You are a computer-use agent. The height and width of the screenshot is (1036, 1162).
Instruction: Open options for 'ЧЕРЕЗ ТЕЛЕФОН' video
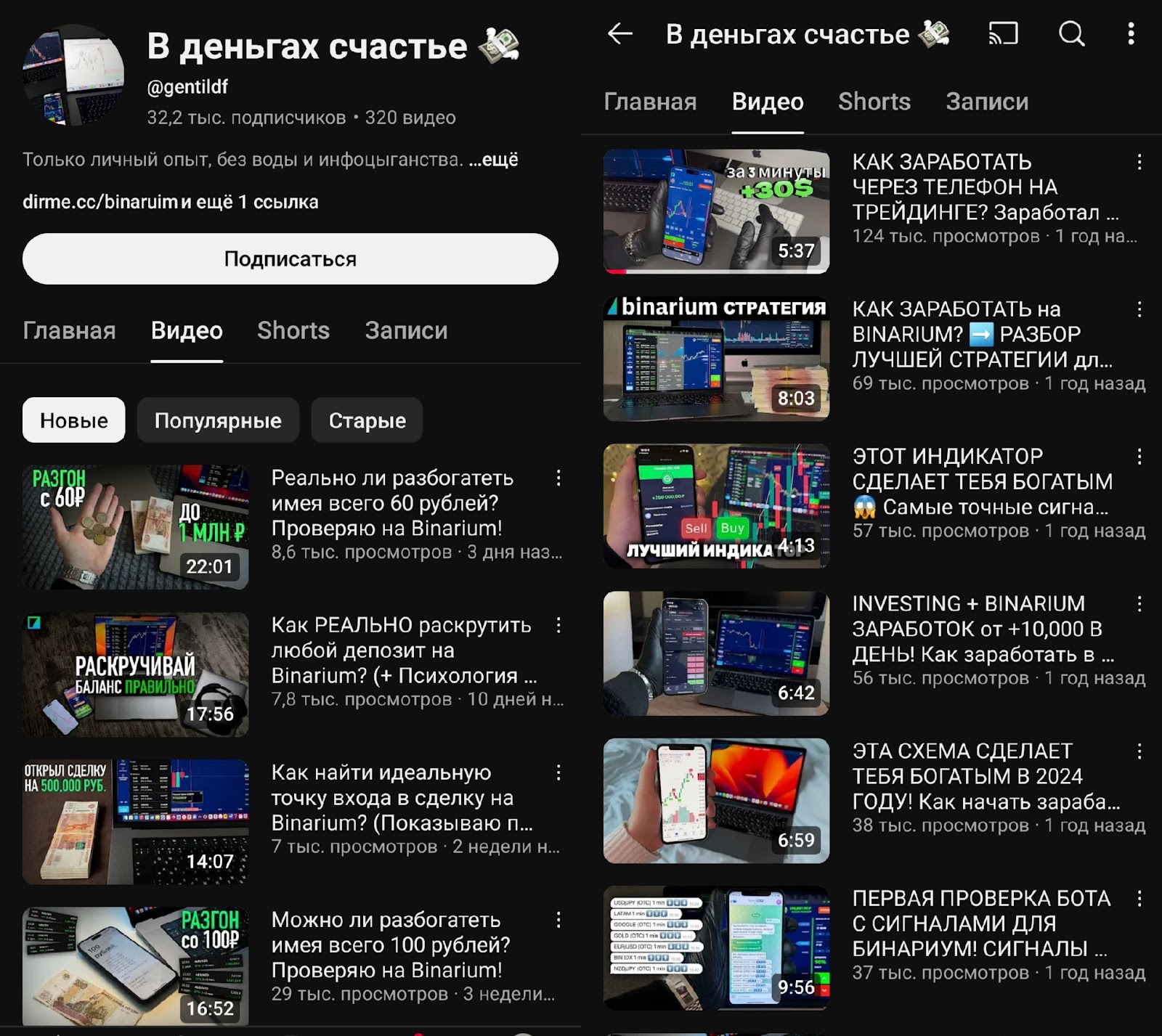1139,162
